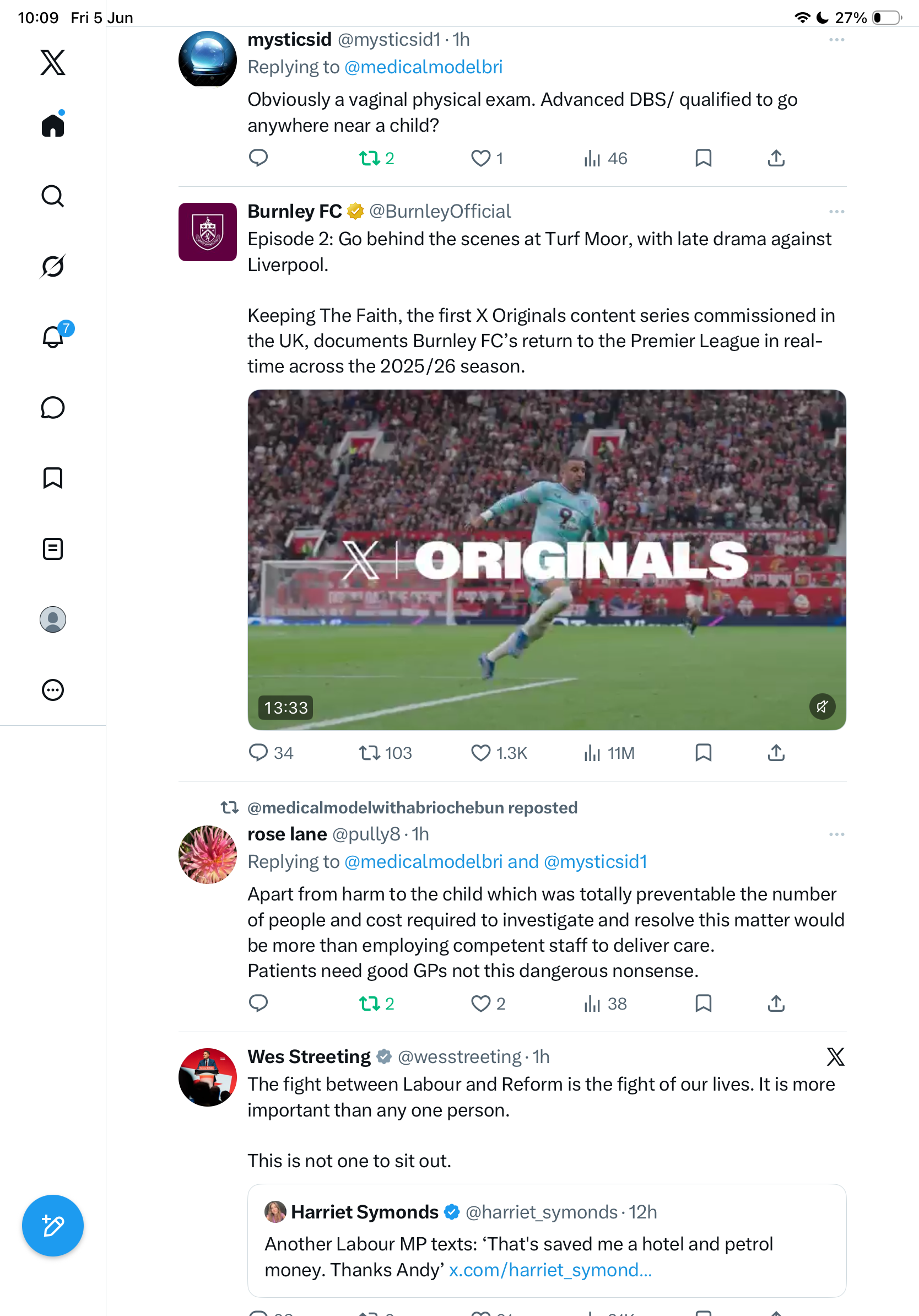Go to Home in the sidebar
The width and height of the screenshot is (919, 1316).
coord(53,124)
